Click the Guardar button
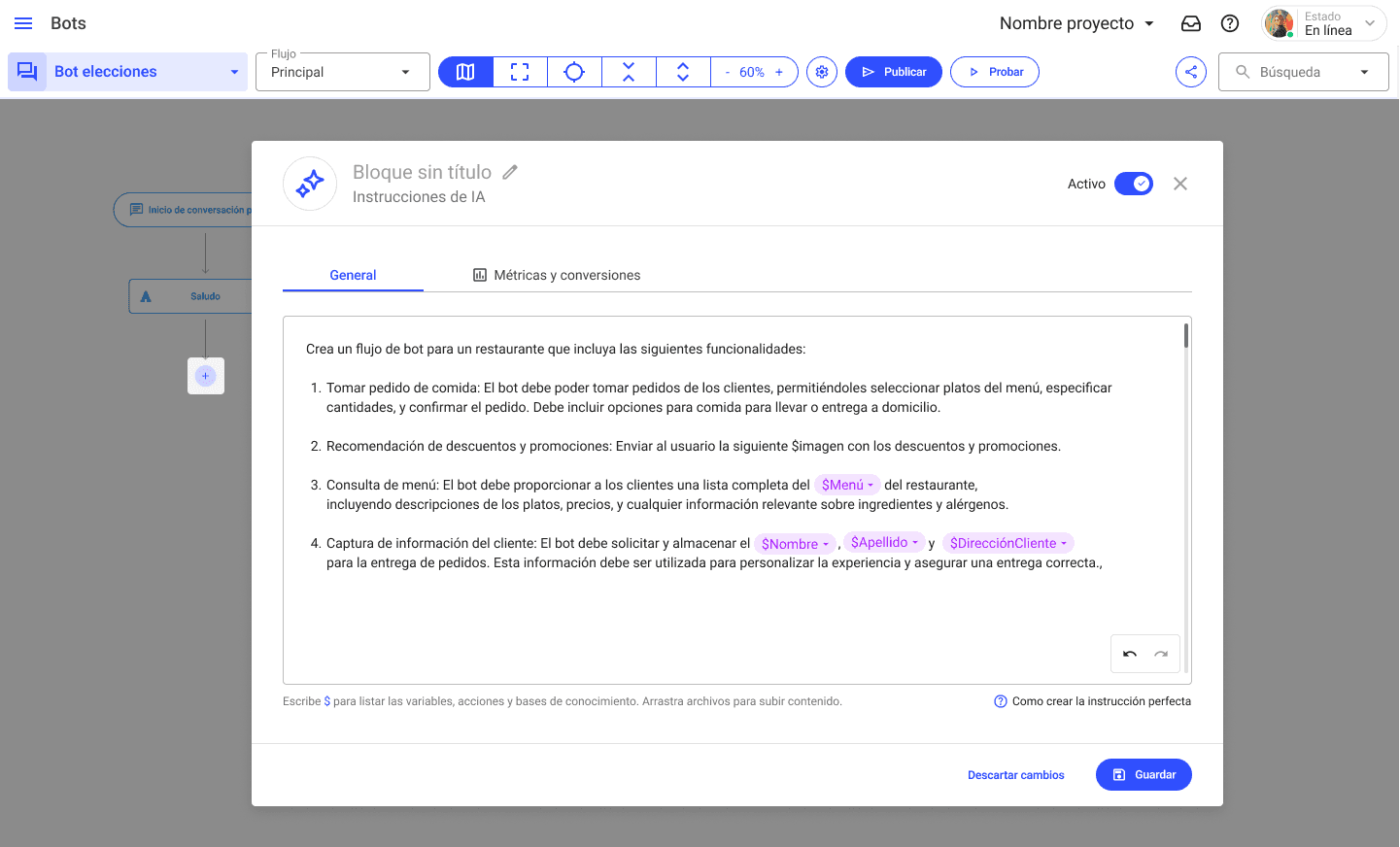1400x847 pixels. (1144, 775)
